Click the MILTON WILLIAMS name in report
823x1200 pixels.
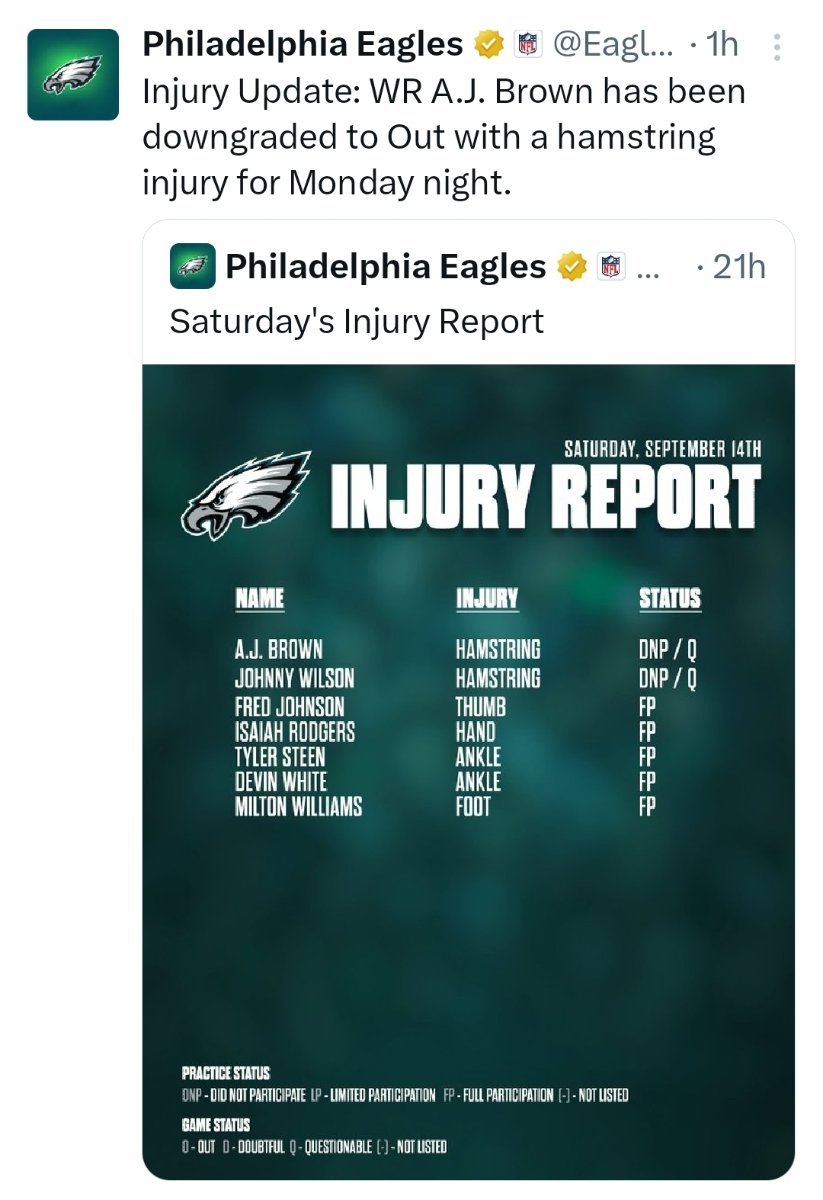pos(298,806)
